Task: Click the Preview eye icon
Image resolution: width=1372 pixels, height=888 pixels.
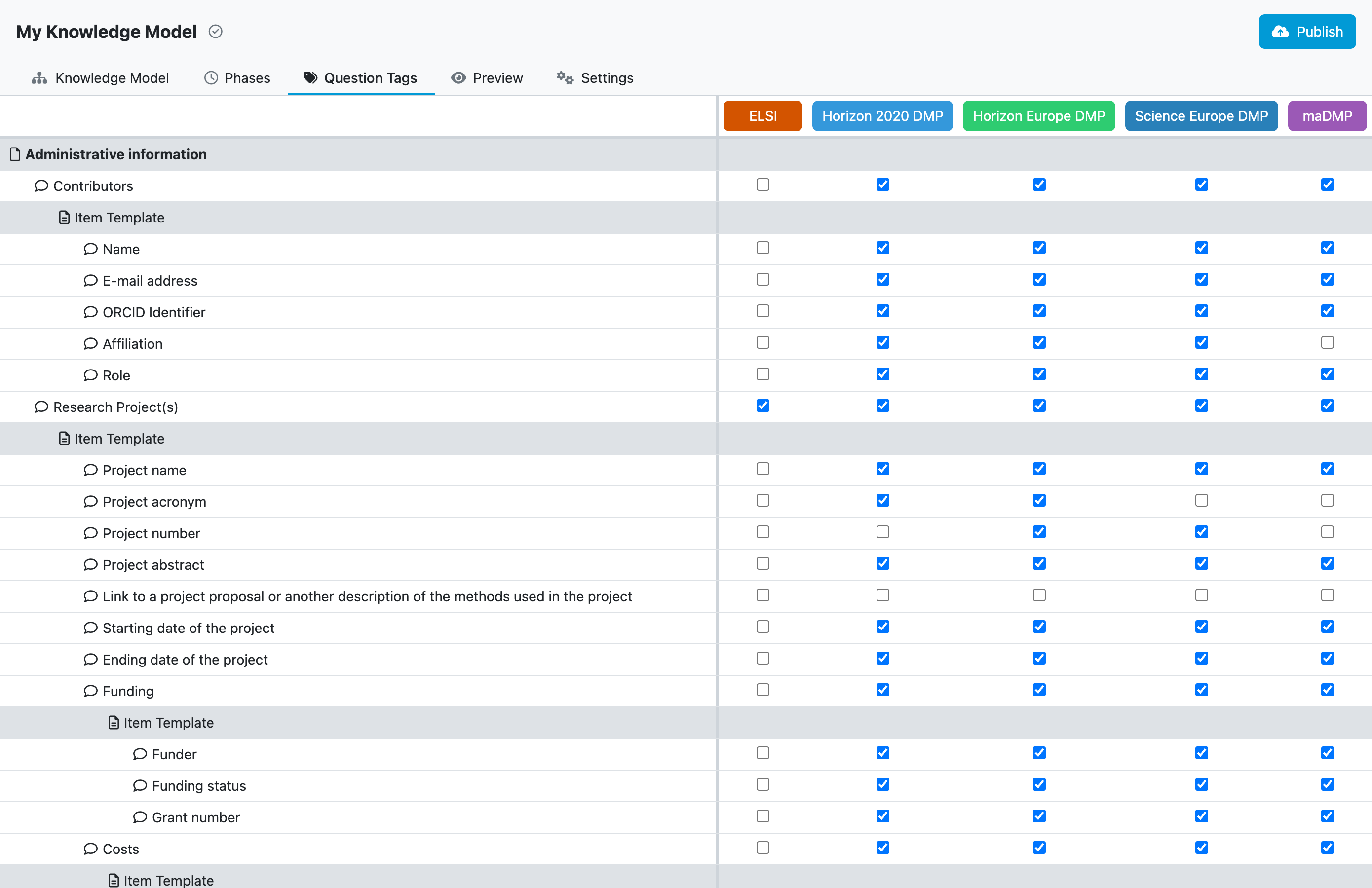Action: click(458, 78)
